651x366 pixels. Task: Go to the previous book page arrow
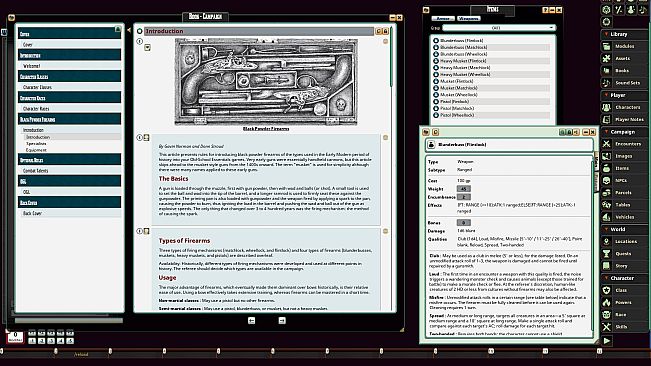[x=252, y=320]
